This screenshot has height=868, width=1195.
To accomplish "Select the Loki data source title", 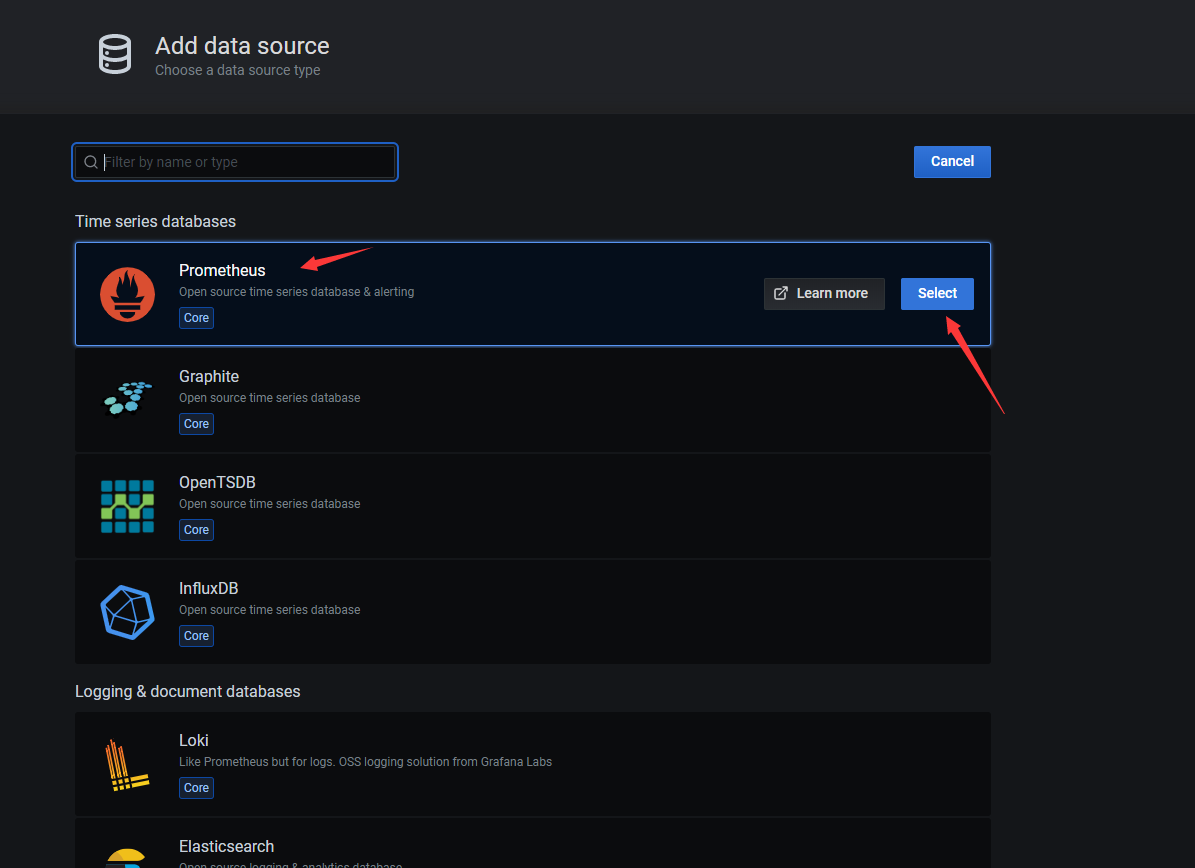I will click(194, 740).
